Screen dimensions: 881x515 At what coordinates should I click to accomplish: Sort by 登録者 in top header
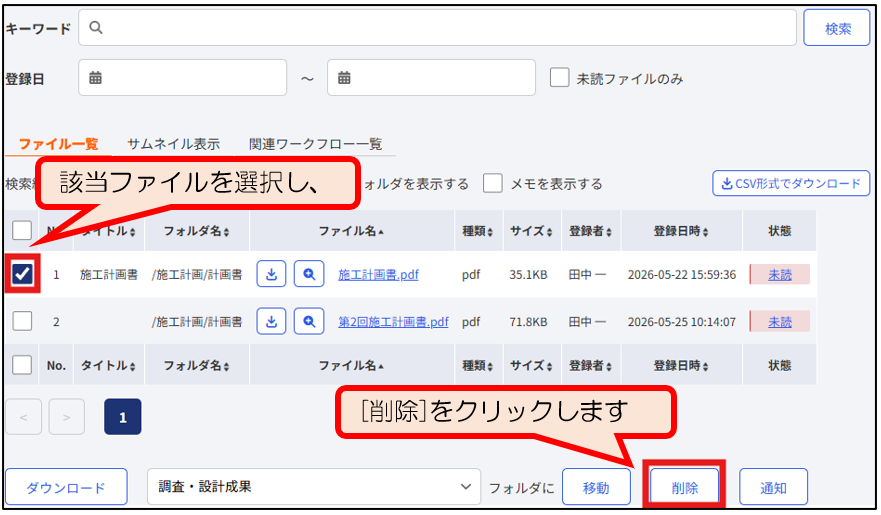tap(591, 231)
